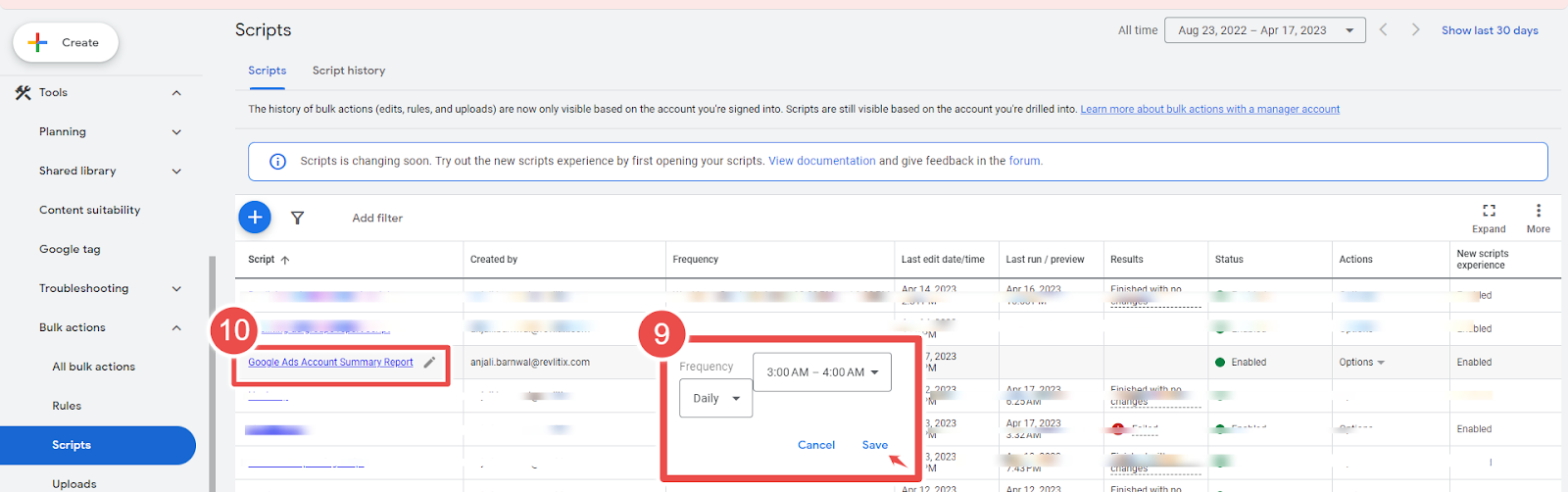The width and height of the screenshot is (1568, 492).
Task: Switch to the Script history tab
Action: click(349, 71)
